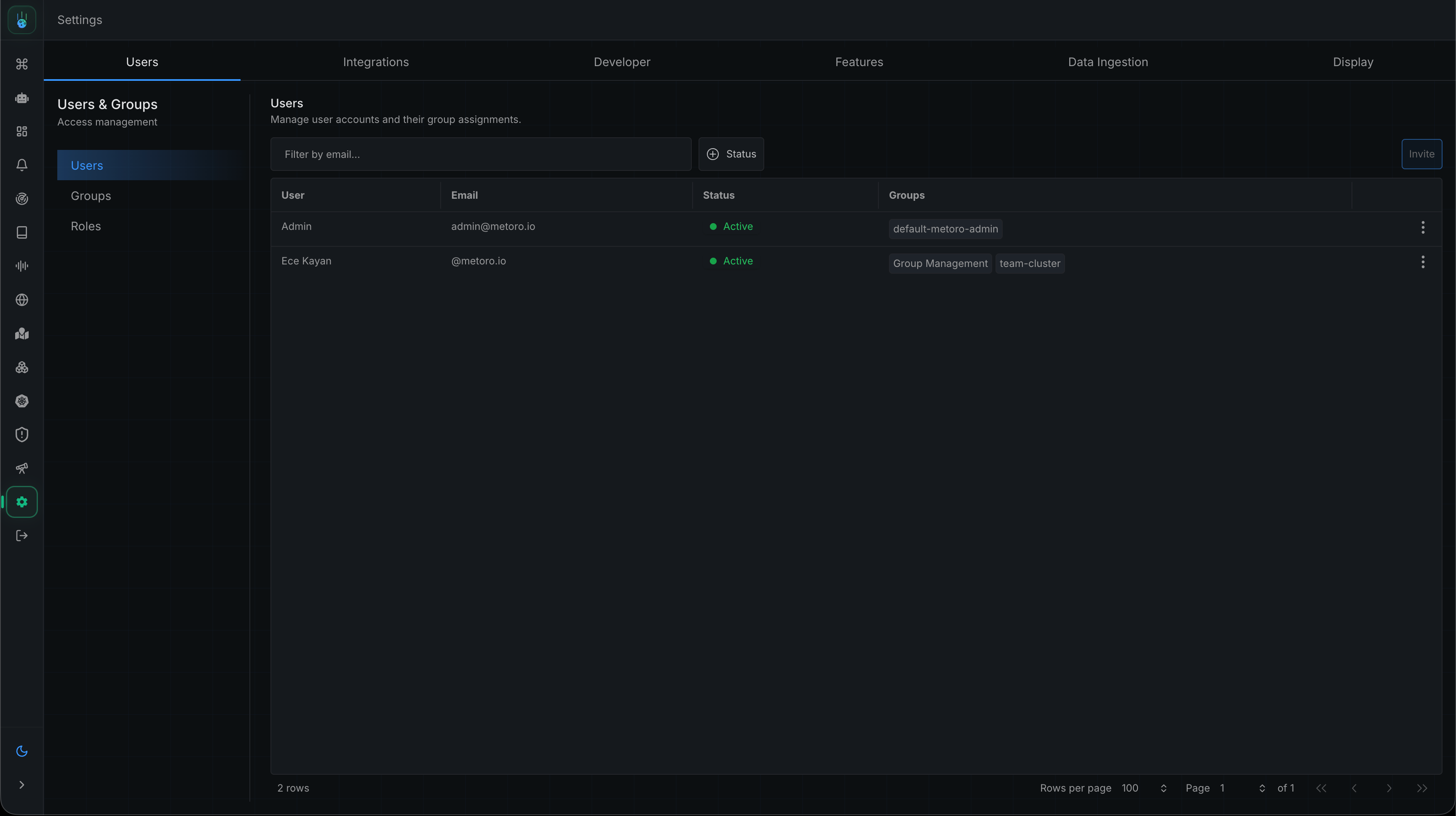The height and width of the screenshot is (816, 1456).
Task: Open the radar sidebar icon
Action: click(21, 199)
